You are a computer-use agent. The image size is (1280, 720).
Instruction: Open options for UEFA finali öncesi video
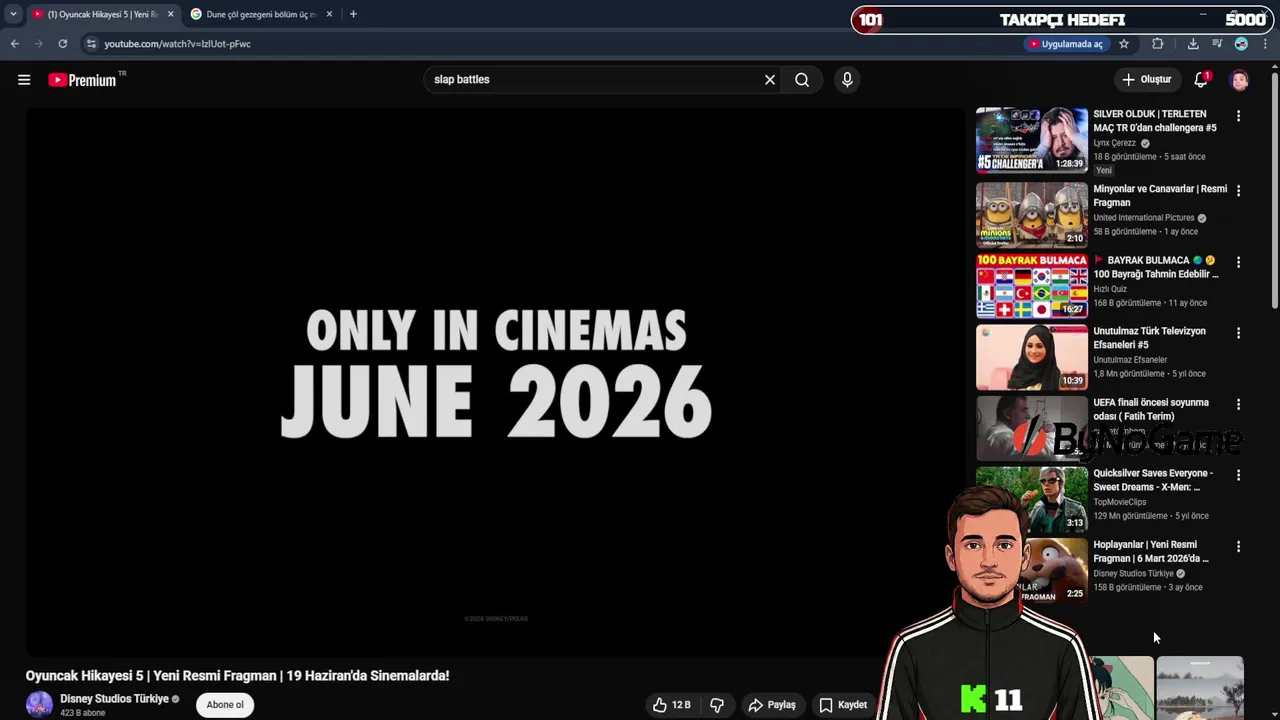(1238, 404)
